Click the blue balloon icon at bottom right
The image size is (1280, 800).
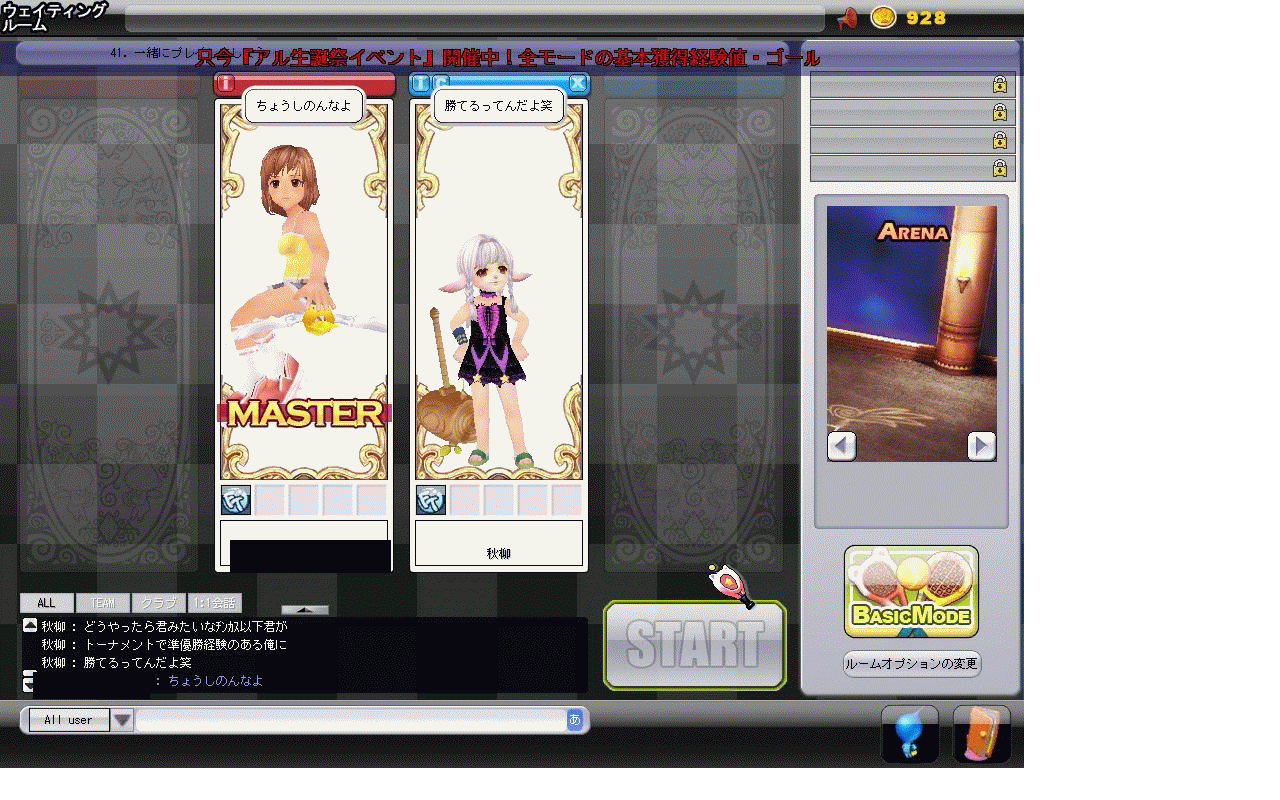pos(909,734)
